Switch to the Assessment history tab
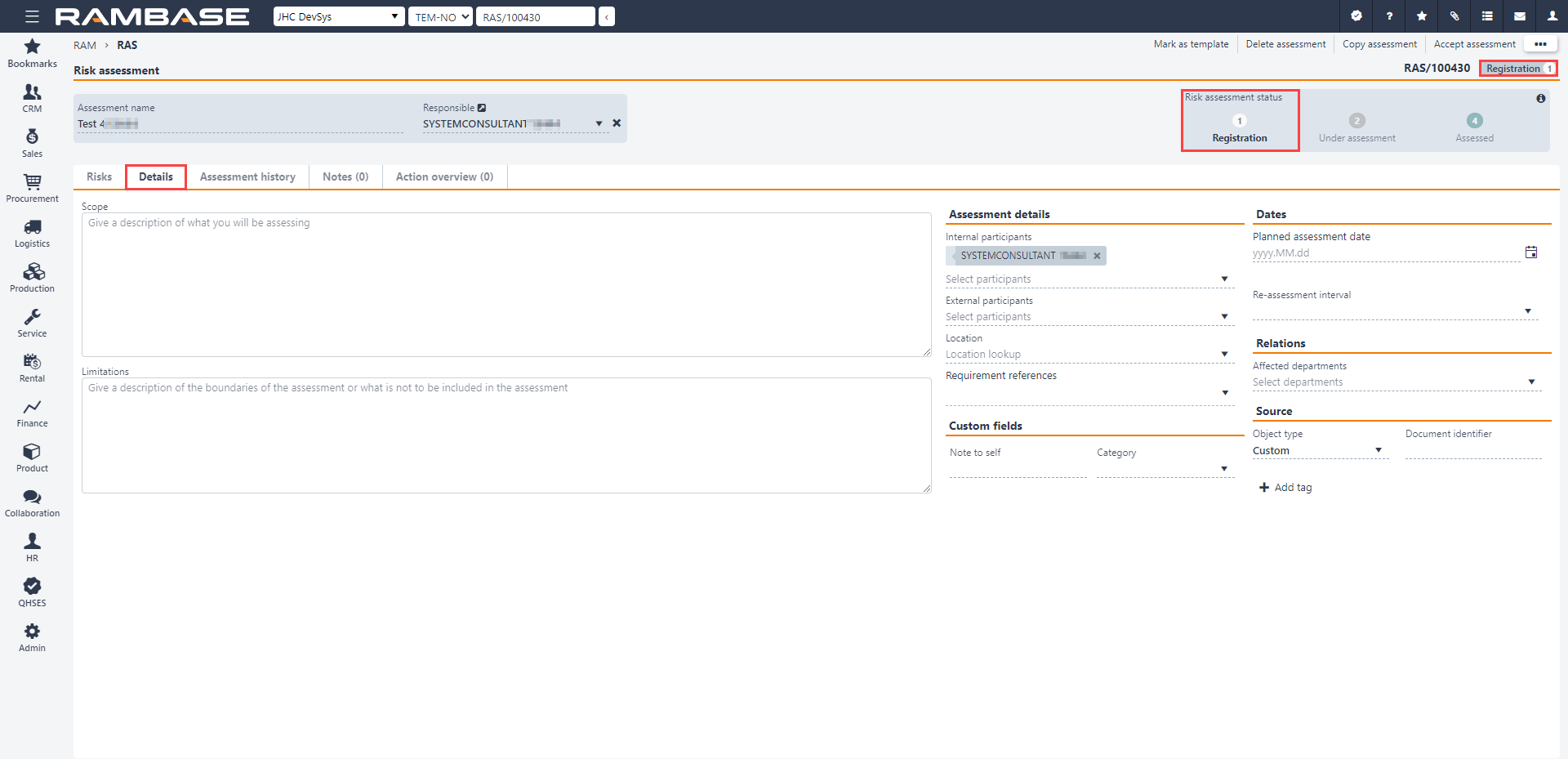The height and width of the screenshot is (759, 1568). (x=247, y=176)
